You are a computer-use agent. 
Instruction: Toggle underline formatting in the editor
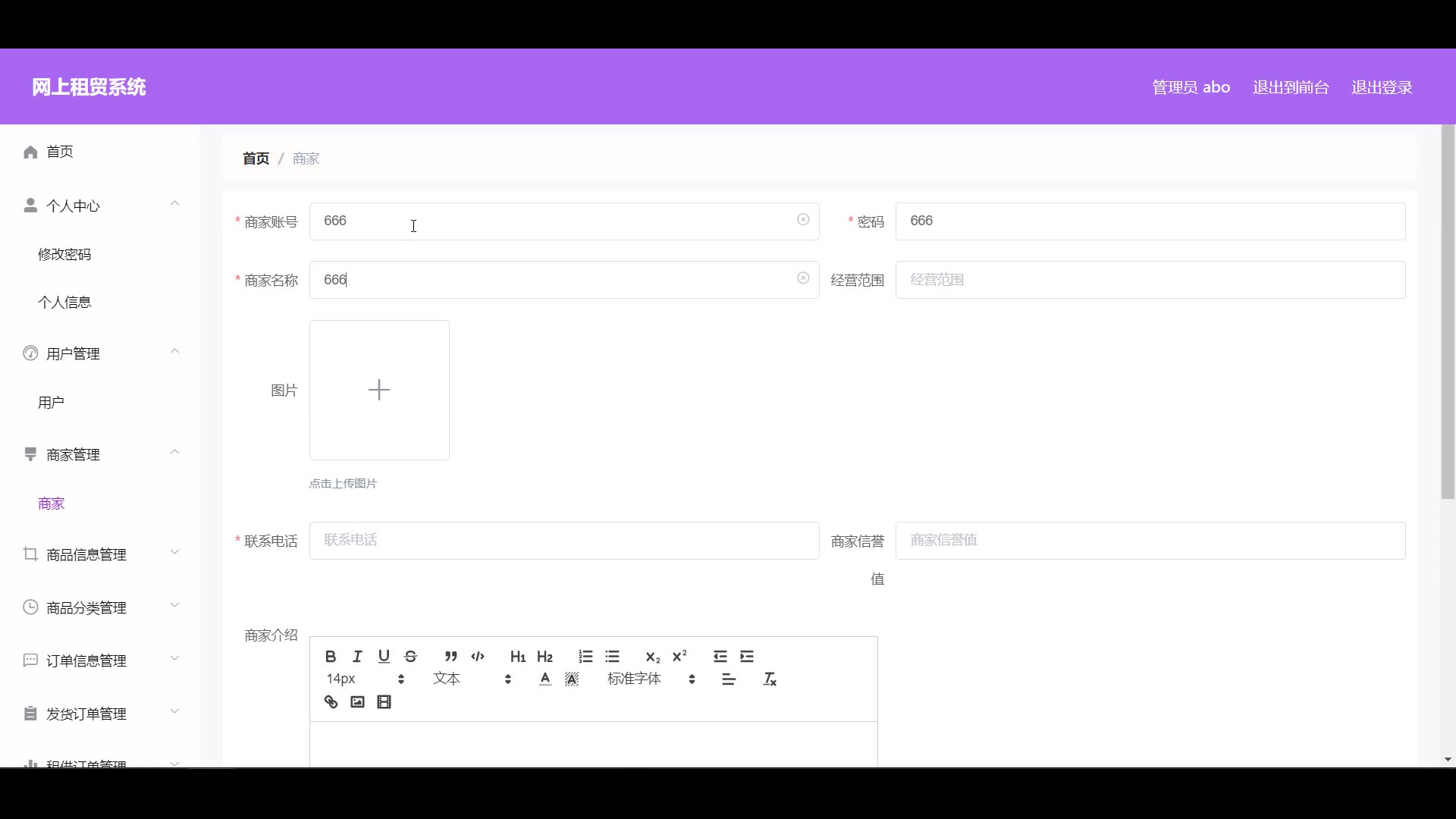pyautogui.click(x=384, y=657)
